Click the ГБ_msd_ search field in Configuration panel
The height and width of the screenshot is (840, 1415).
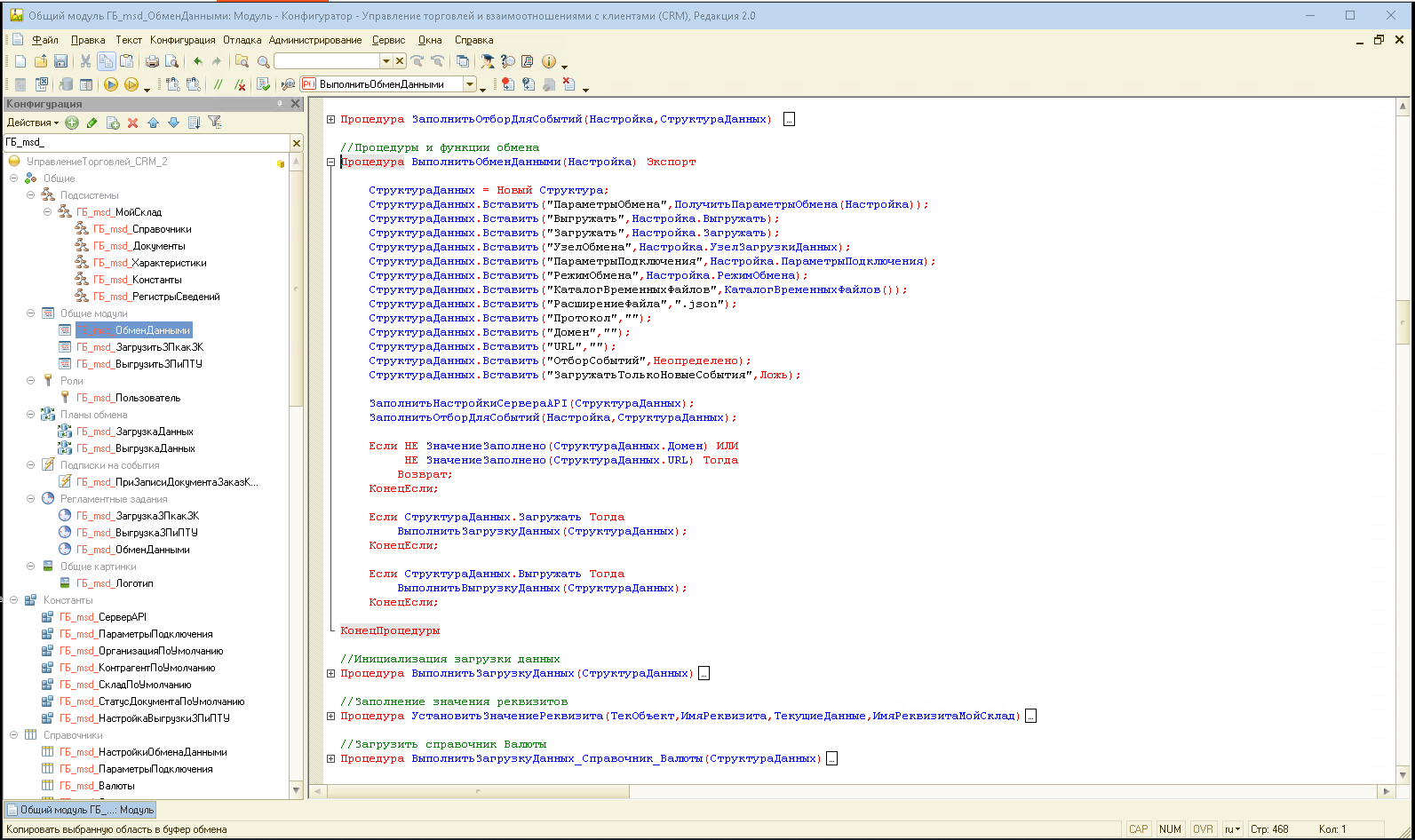pos(147,142)
